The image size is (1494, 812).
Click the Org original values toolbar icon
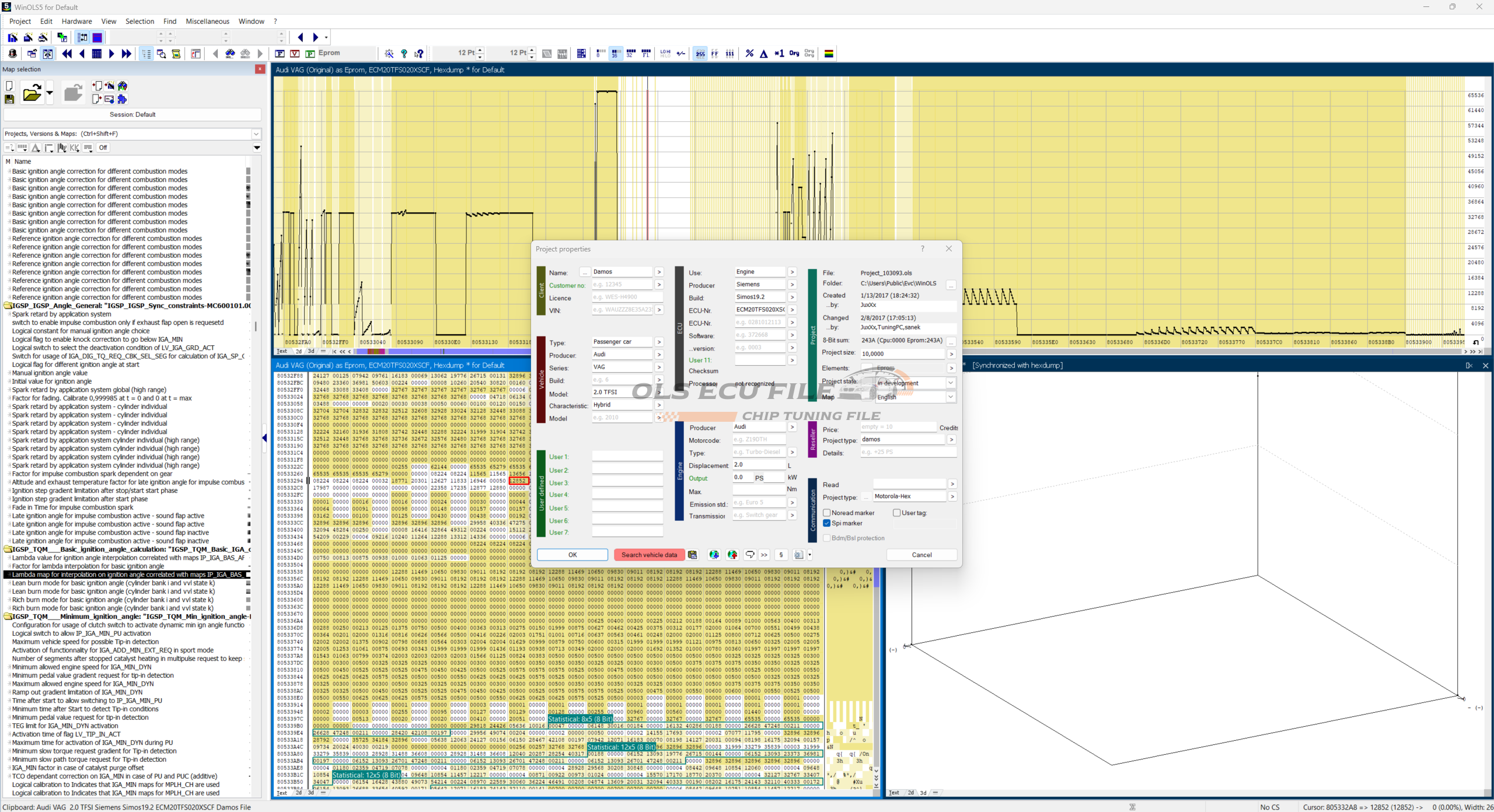794,54
